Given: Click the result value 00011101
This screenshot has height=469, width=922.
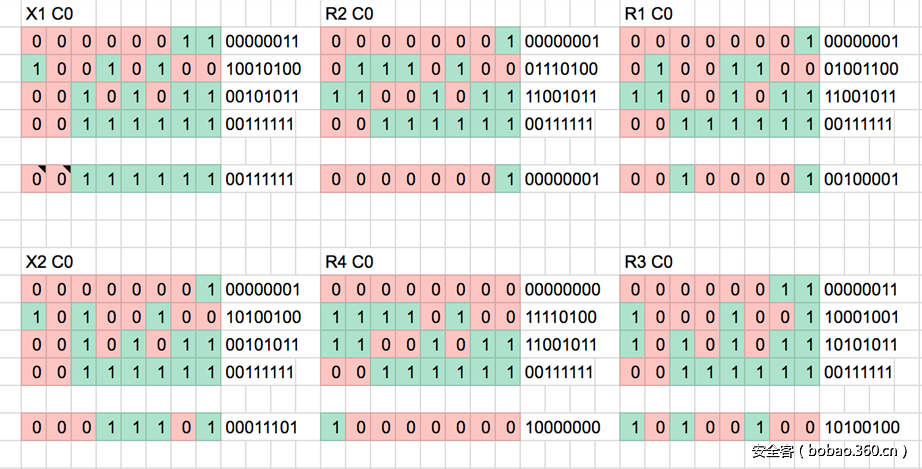Looking at the screenshot, I should pyautogui.click(x=260, y=427).
